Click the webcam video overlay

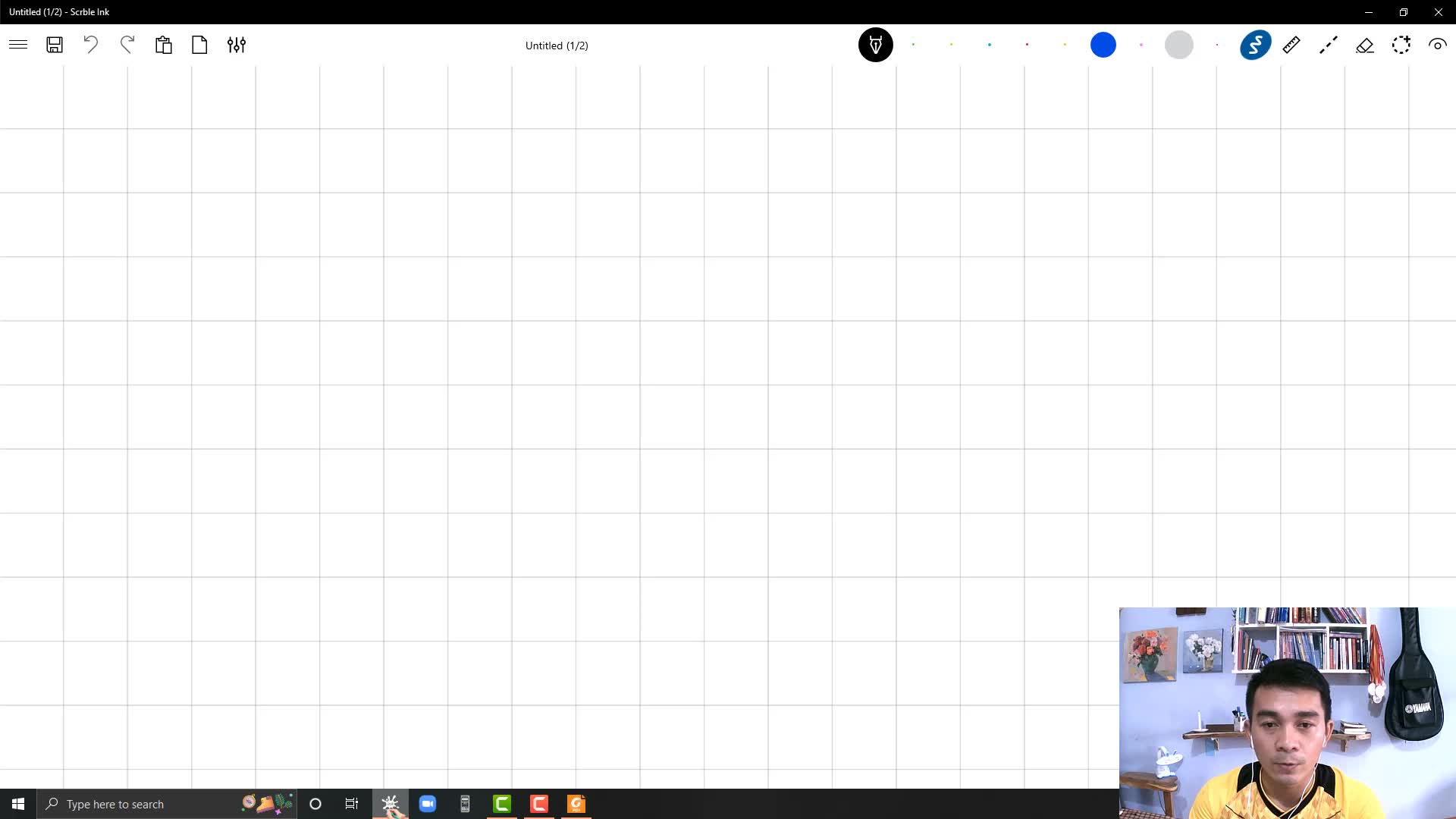1287,713
